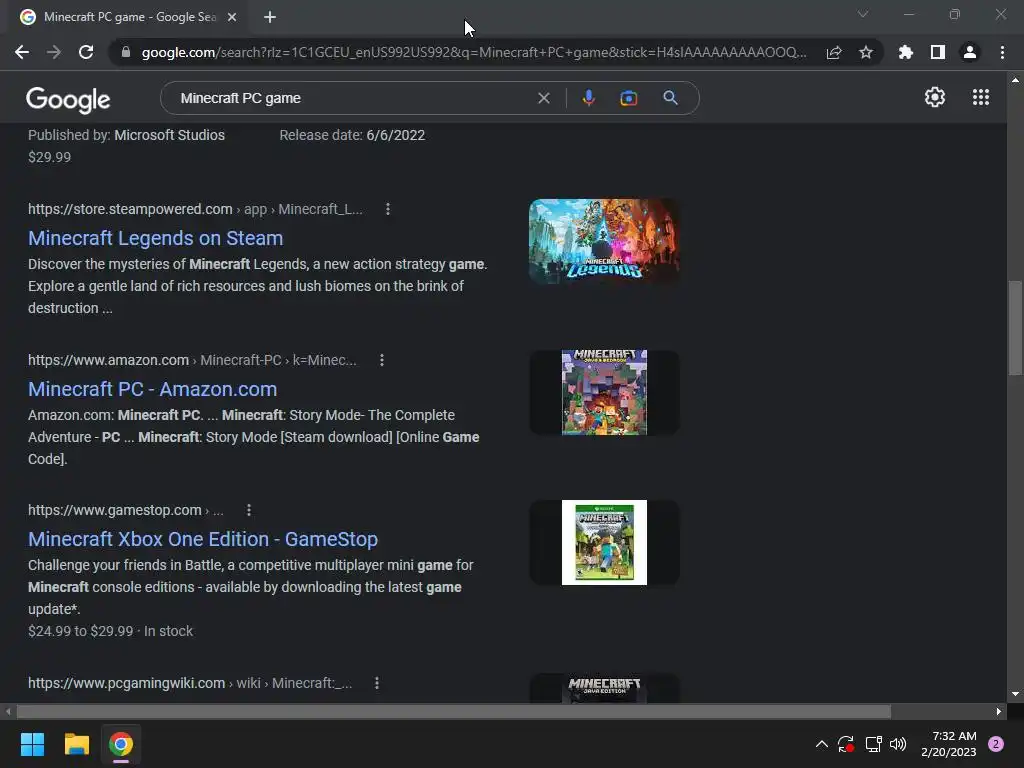Viewport: 1024px width, 768px height.
Task: Open a new browser tab
Action: point(270,17)
